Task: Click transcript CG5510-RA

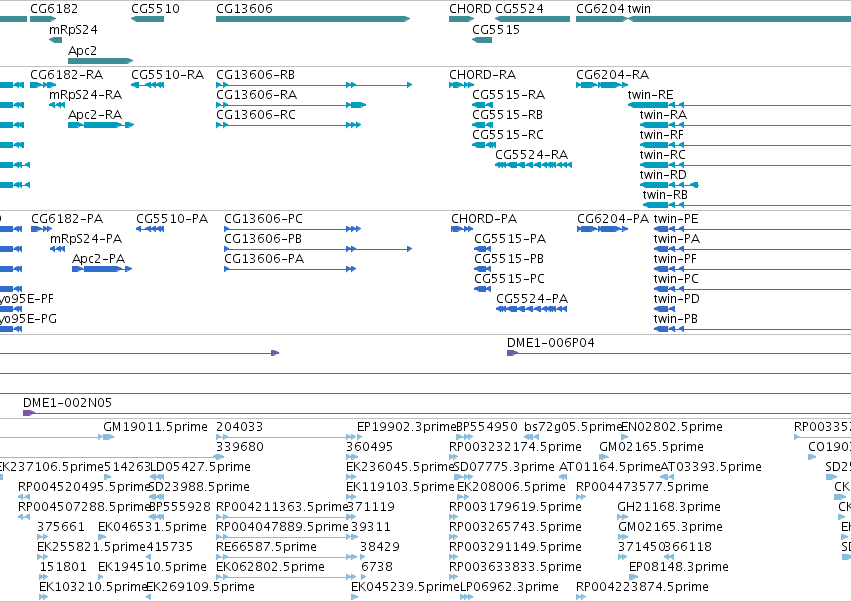Action: pos(168,75)
